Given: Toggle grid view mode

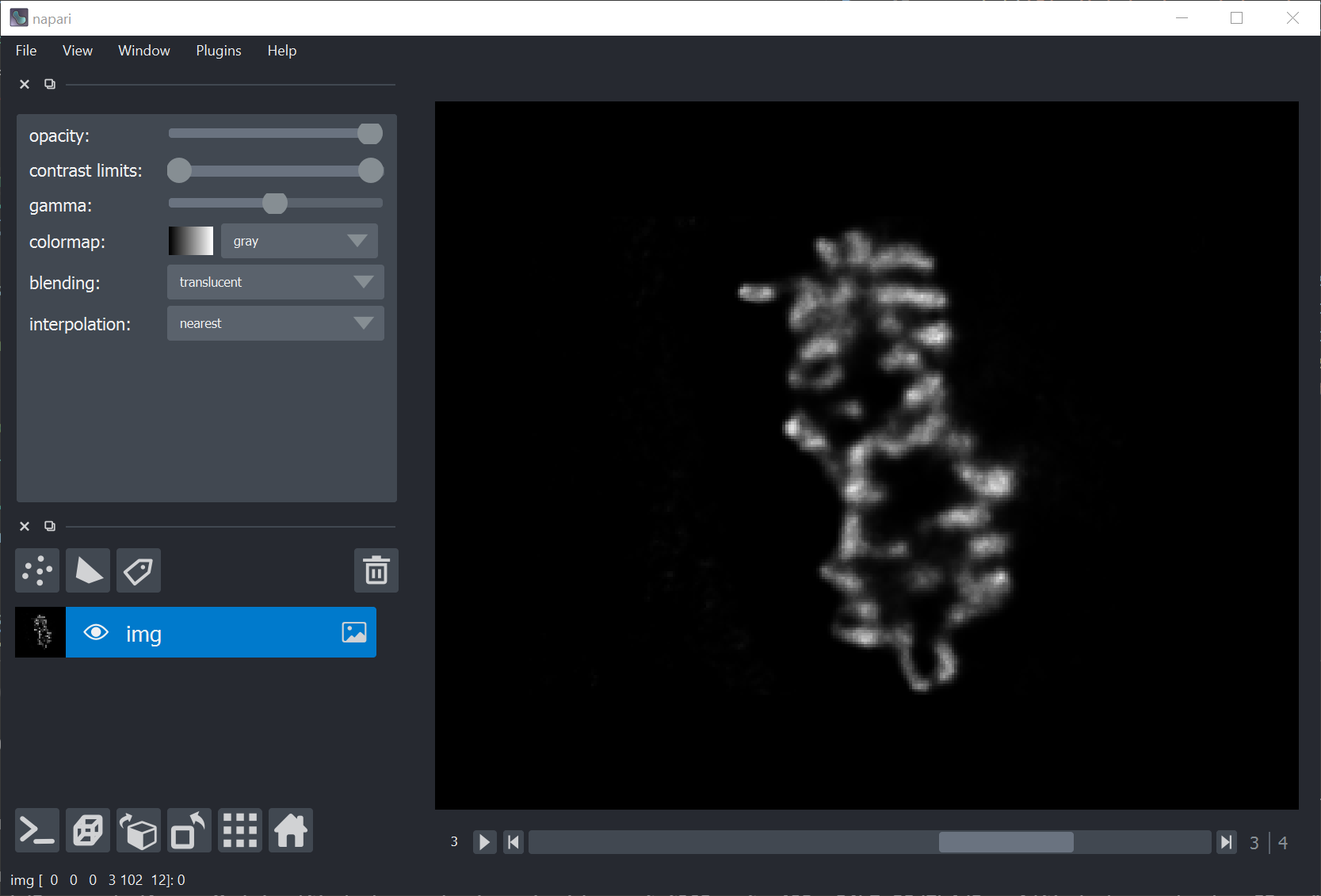Looking at the screenshot, I should (239, 829).
